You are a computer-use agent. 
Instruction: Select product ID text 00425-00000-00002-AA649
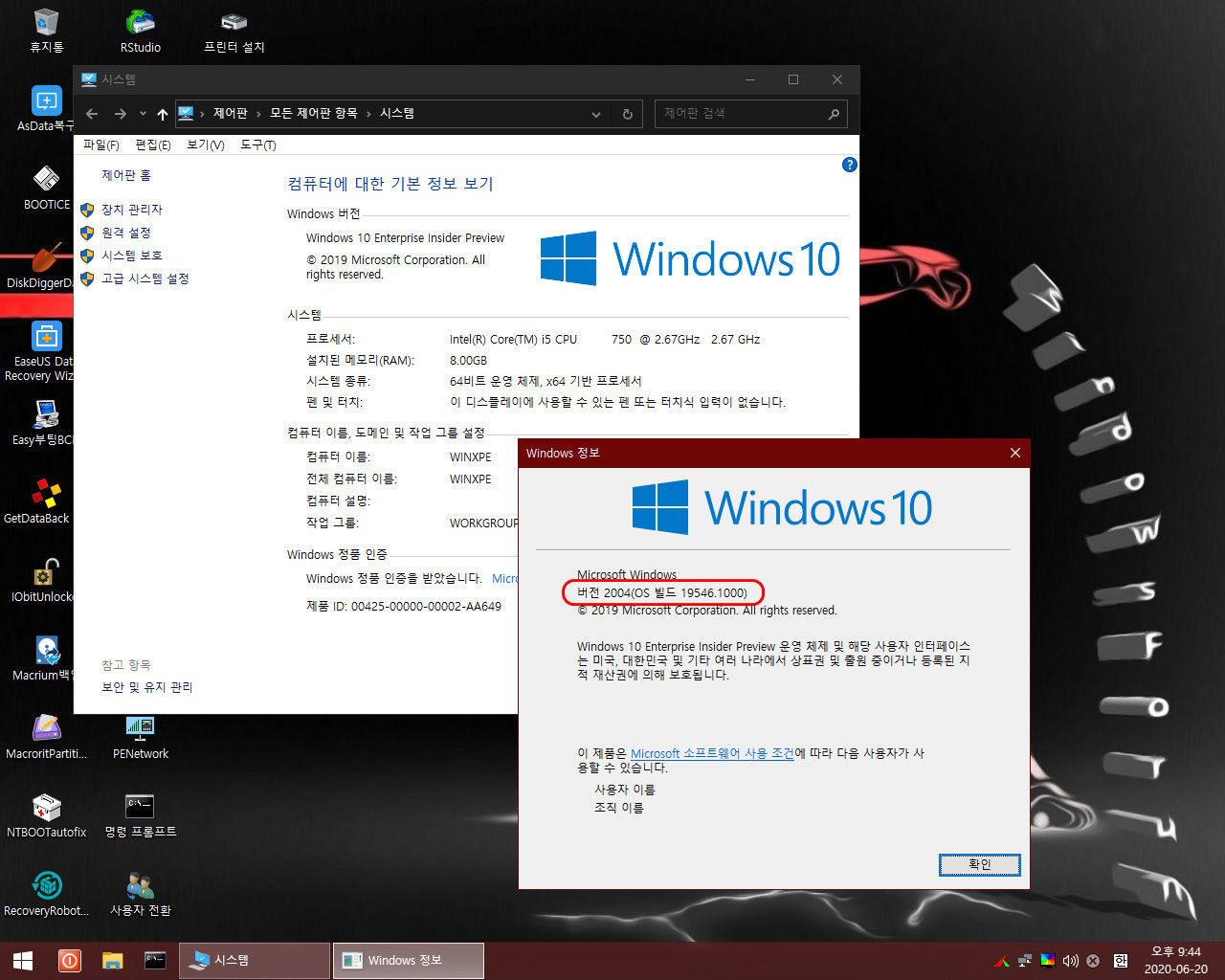coord(426,606)
